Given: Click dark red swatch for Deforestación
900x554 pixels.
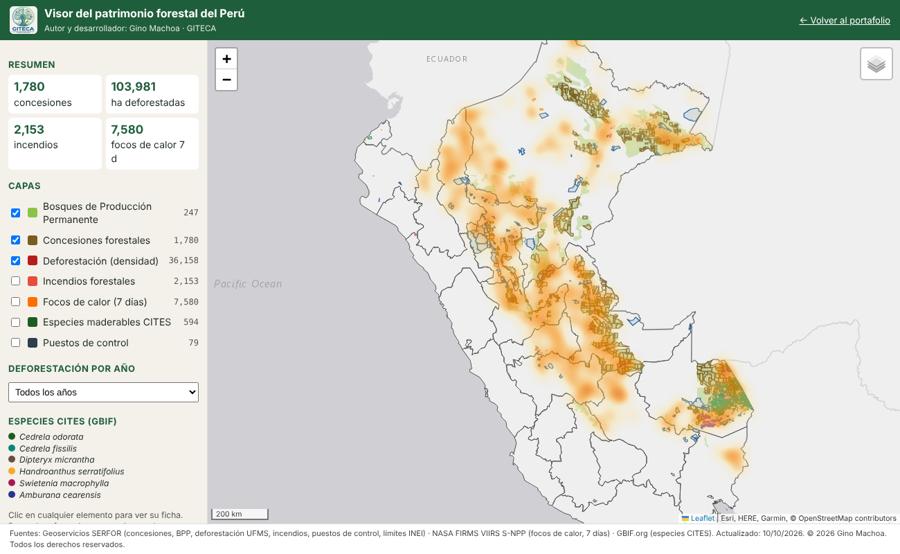Looking at the screenshot, I should 33,261.
